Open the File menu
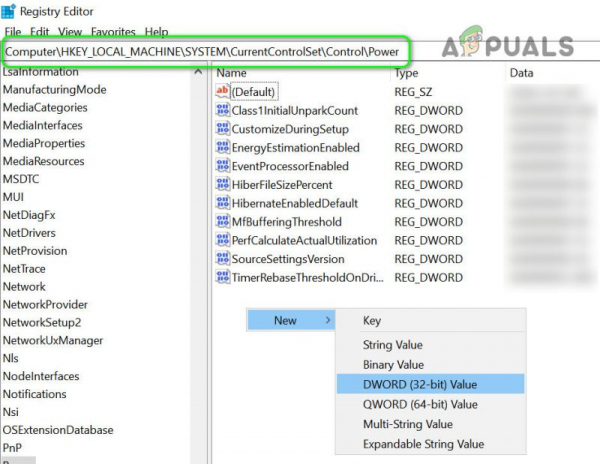This screenshot has width=600, height=464. click(x=13, y=32)
